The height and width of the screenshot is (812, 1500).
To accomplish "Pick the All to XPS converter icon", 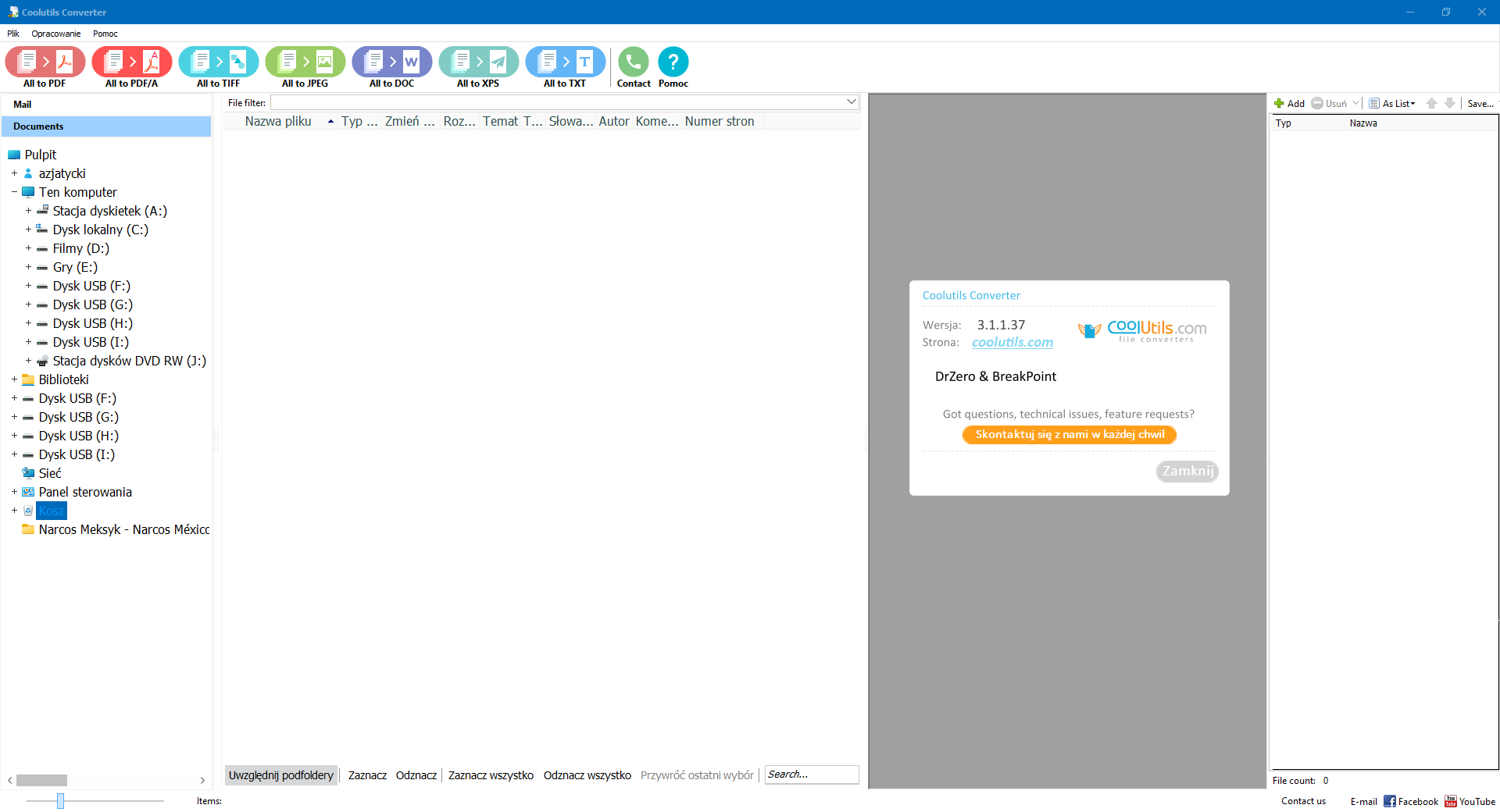I will pos(479,62).
